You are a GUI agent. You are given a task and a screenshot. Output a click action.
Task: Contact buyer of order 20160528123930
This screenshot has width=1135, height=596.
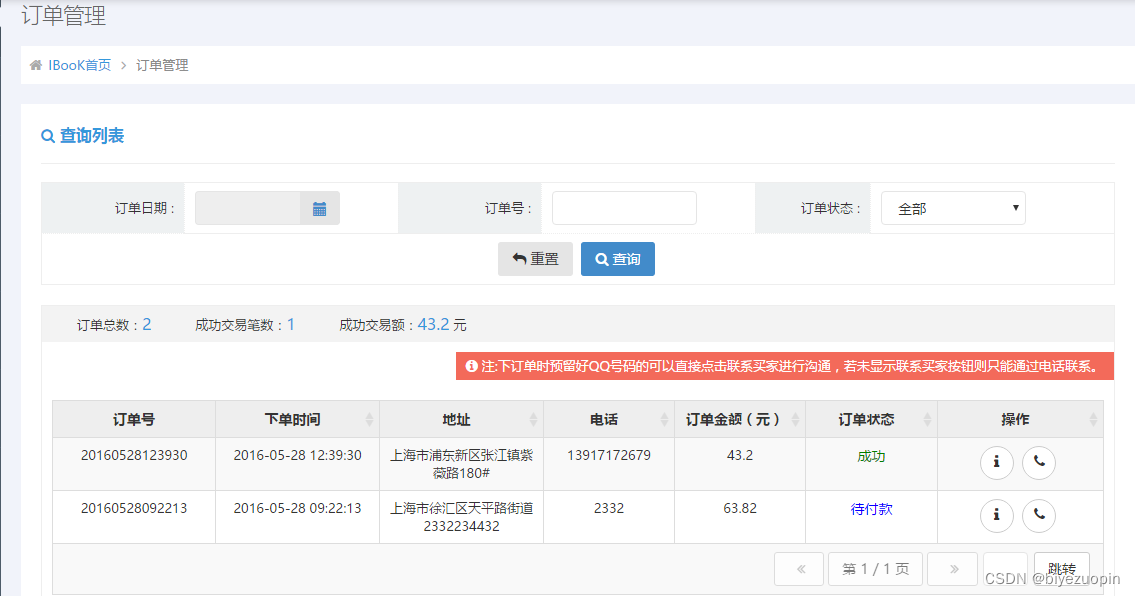(x=1039, y=462)
